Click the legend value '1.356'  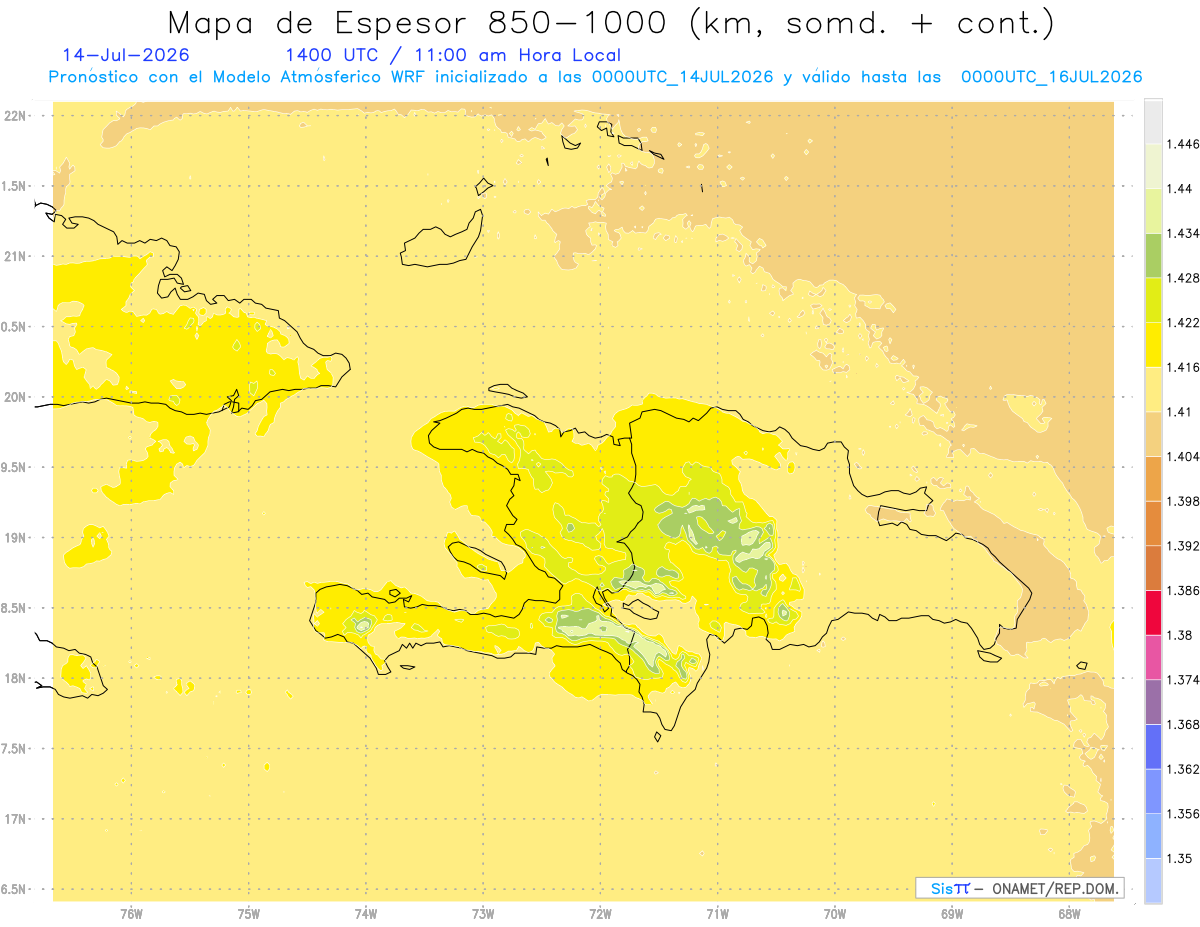1185,814
